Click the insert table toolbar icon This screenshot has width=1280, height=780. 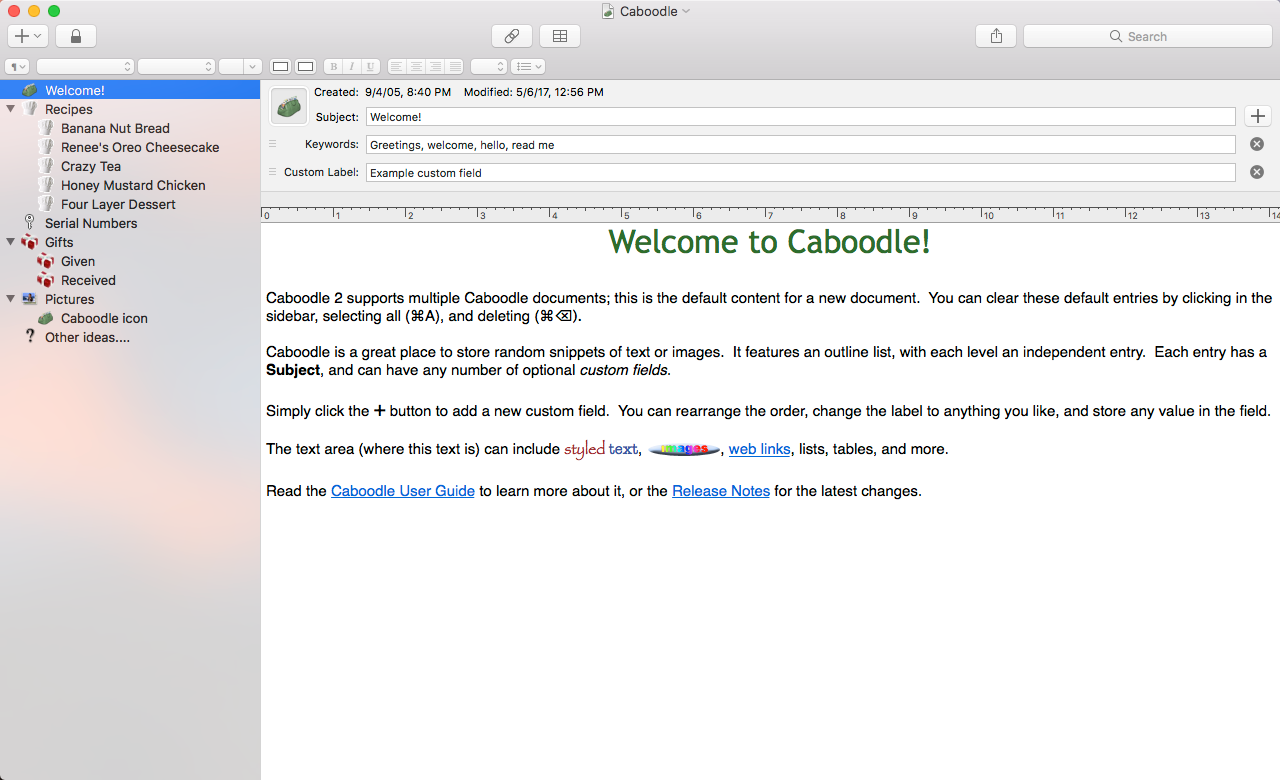[x=560, y=36]
